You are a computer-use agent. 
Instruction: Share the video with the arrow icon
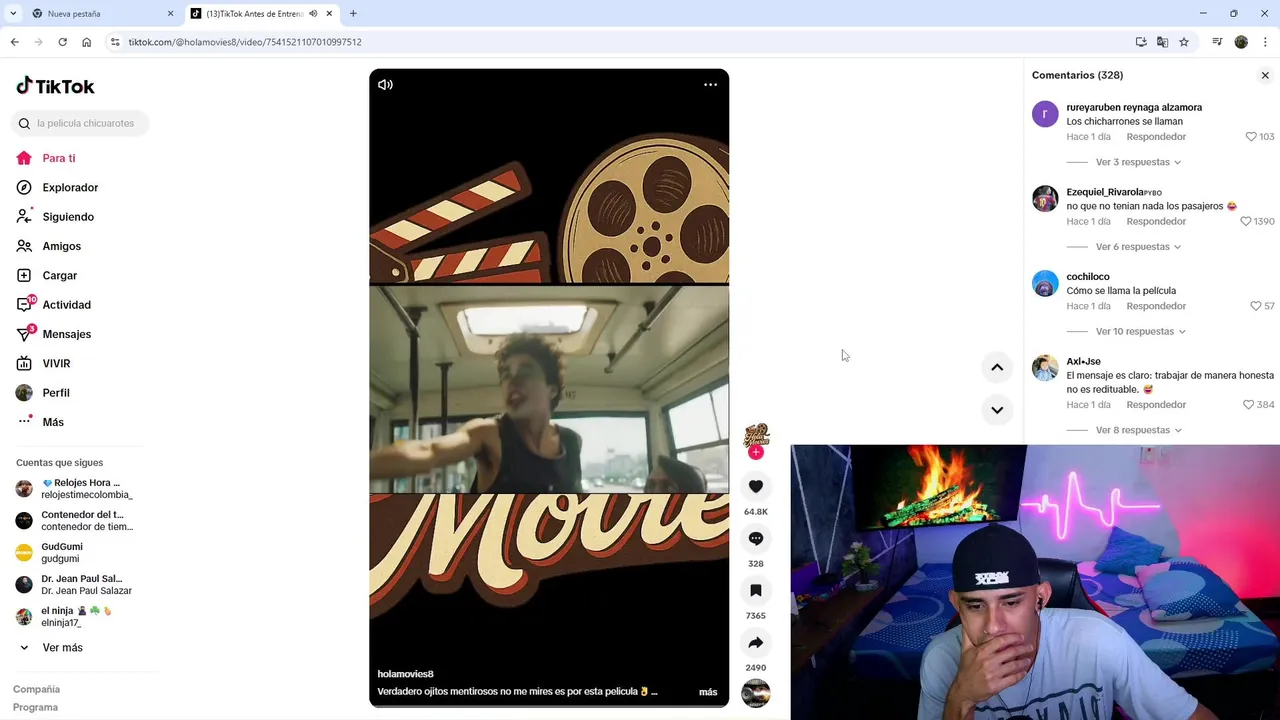[756, 642]
